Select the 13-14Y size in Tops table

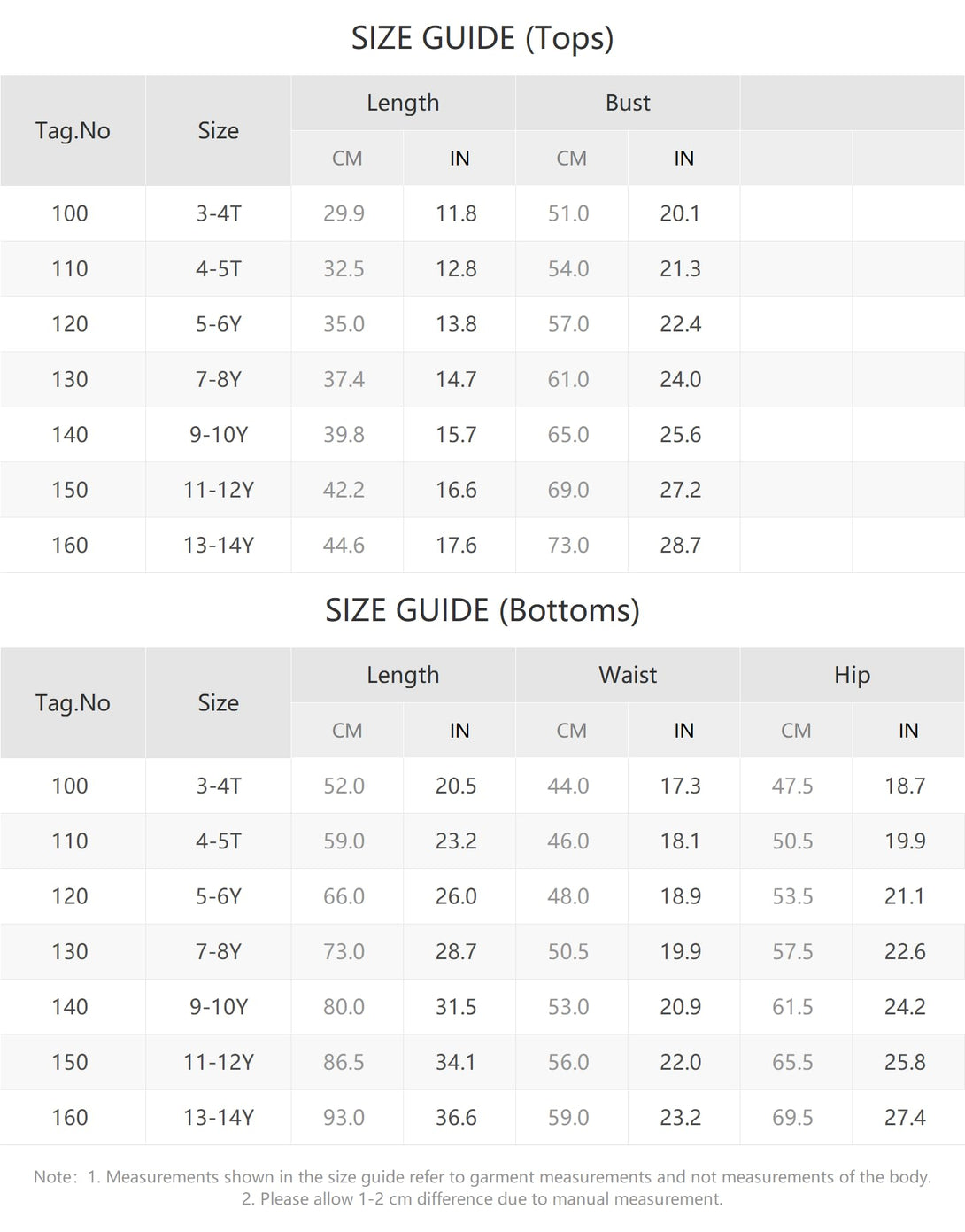click(x=219, y=545)
